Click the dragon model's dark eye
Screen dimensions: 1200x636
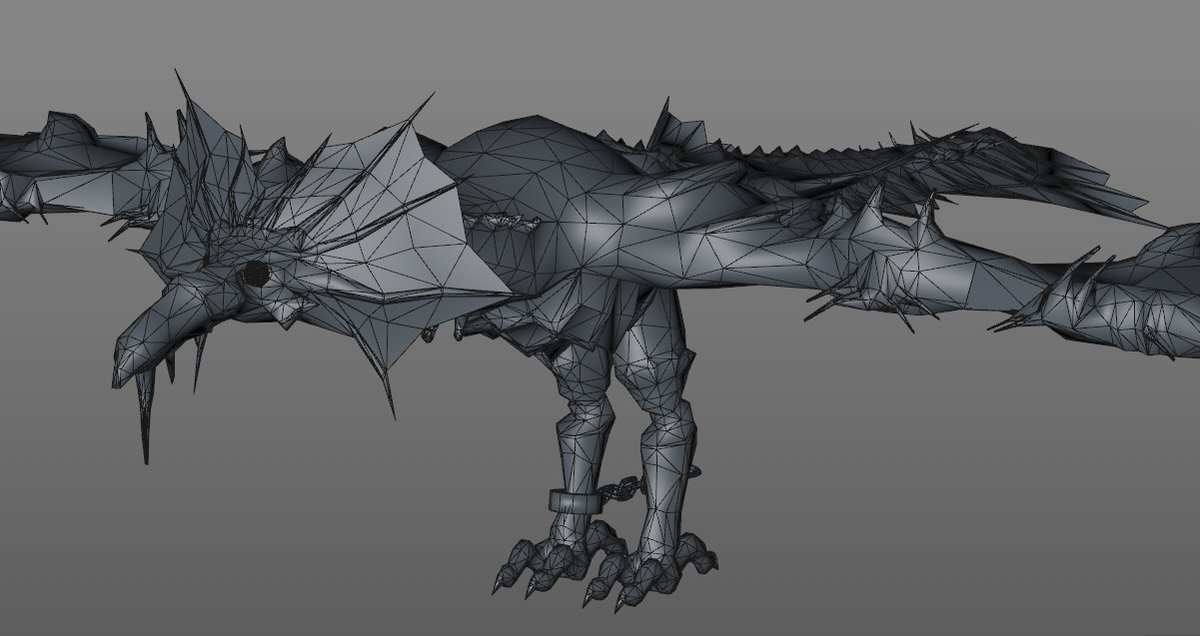pyautogui.click(x=257, y=273)
